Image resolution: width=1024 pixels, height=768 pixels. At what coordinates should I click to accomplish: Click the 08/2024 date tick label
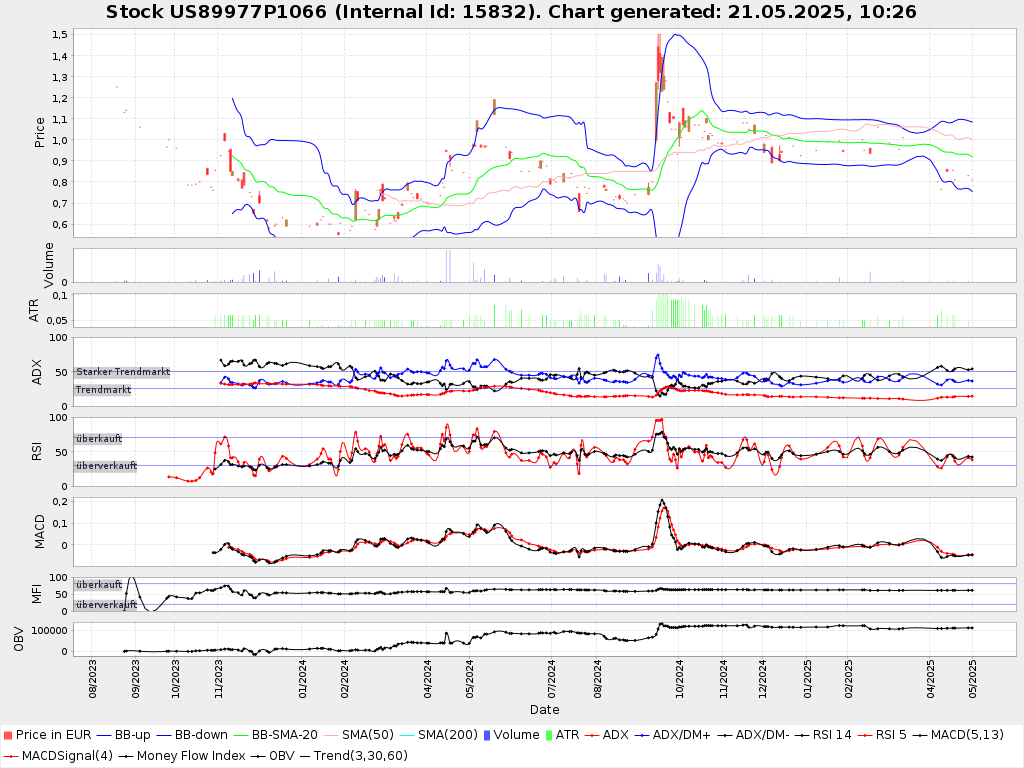tap(597, 679)
